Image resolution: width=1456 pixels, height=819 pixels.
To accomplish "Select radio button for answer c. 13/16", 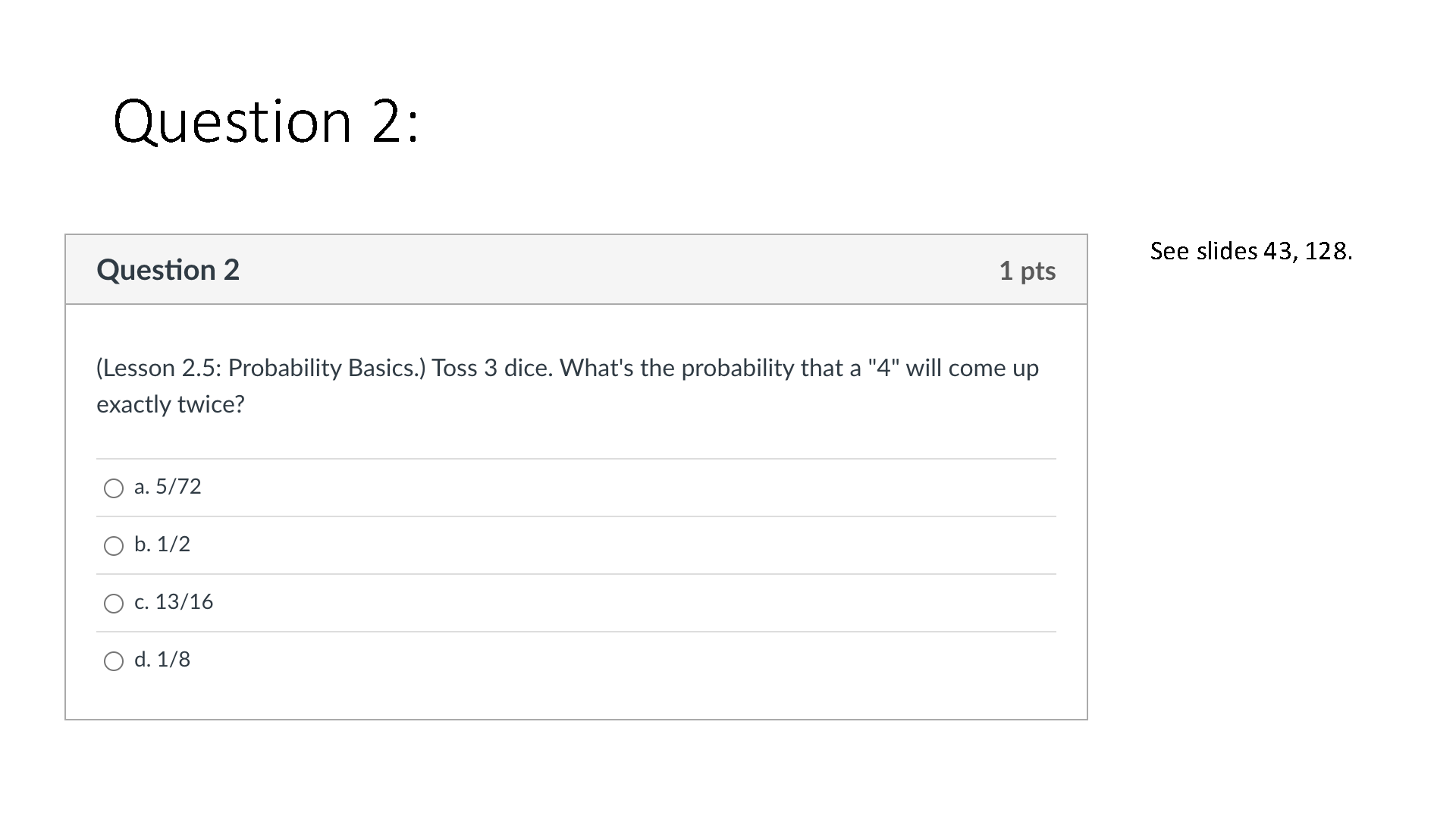I will pyautogui.click(x=114, y=603).
